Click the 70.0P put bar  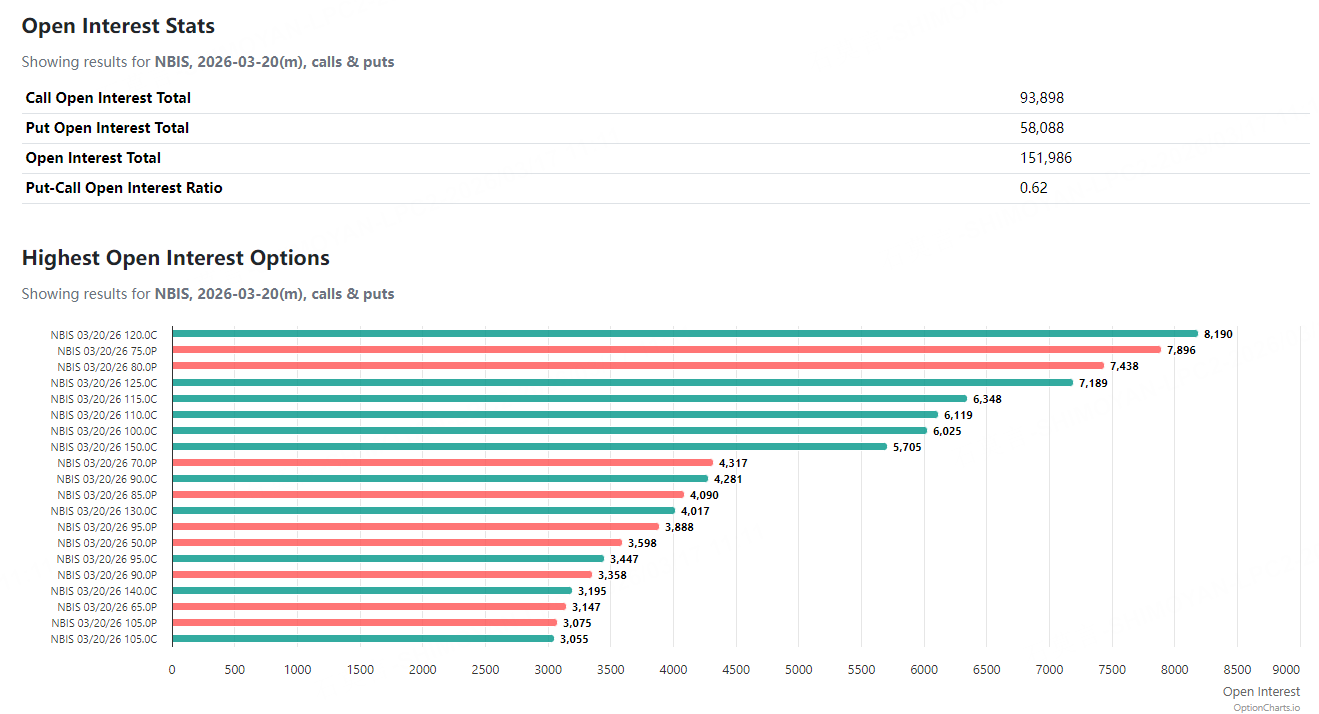coord(442,462)
